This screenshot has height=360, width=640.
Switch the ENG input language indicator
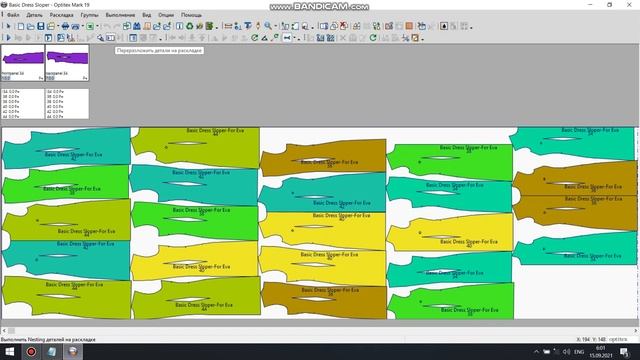(x=579, y=352)
